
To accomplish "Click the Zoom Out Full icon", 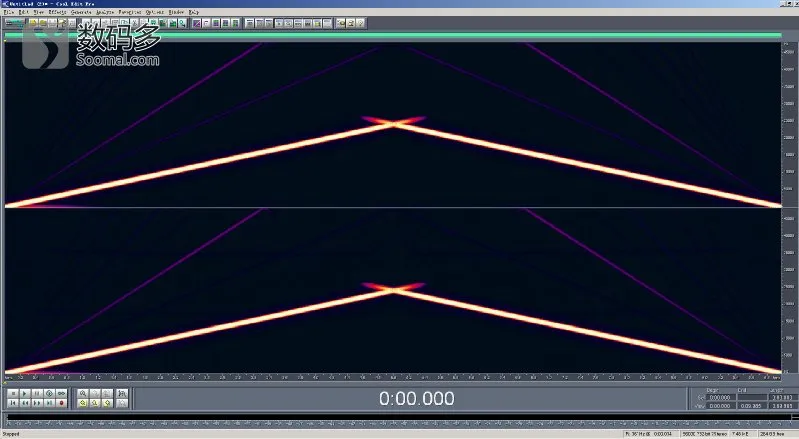I will click(x=108, y=394).
